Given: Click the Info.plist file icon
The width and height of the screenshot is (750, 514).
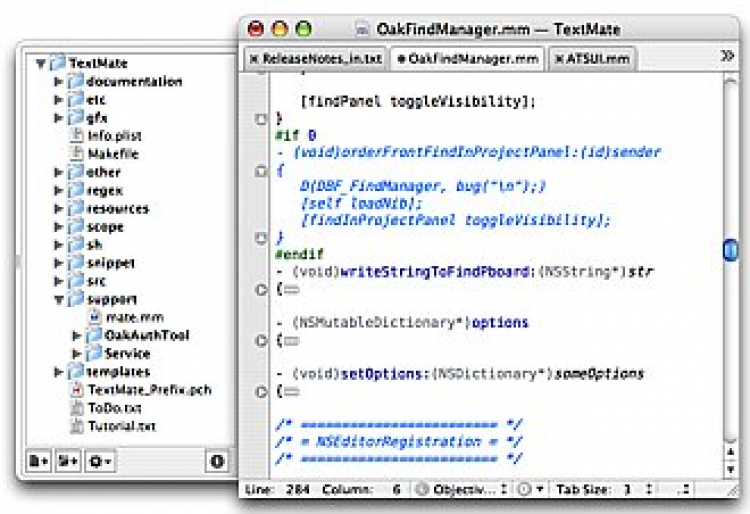Looking at the screenshot, I should click(77, 136).
